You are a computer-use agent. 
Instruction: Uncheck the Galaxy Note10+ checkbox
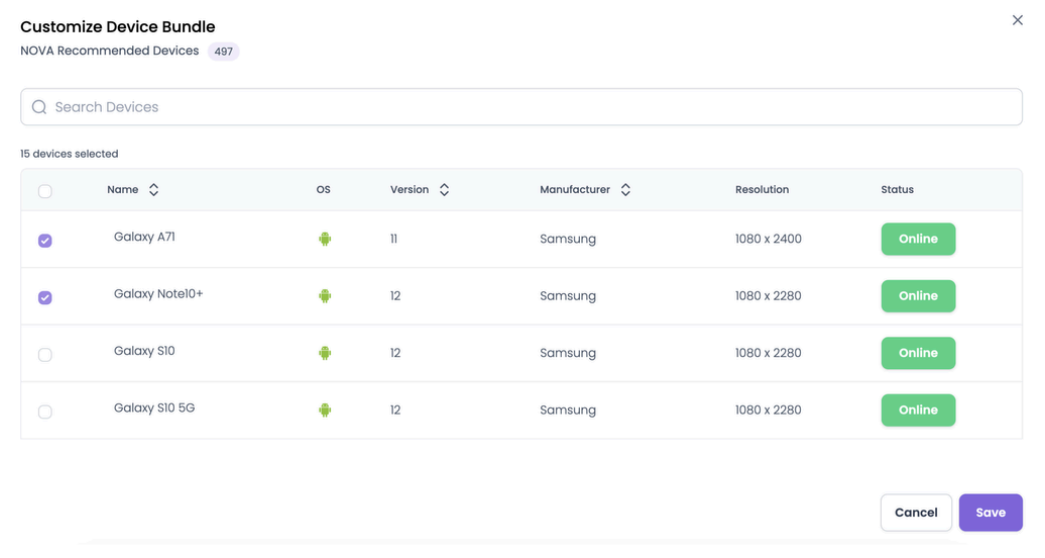[x=45, y=297]
